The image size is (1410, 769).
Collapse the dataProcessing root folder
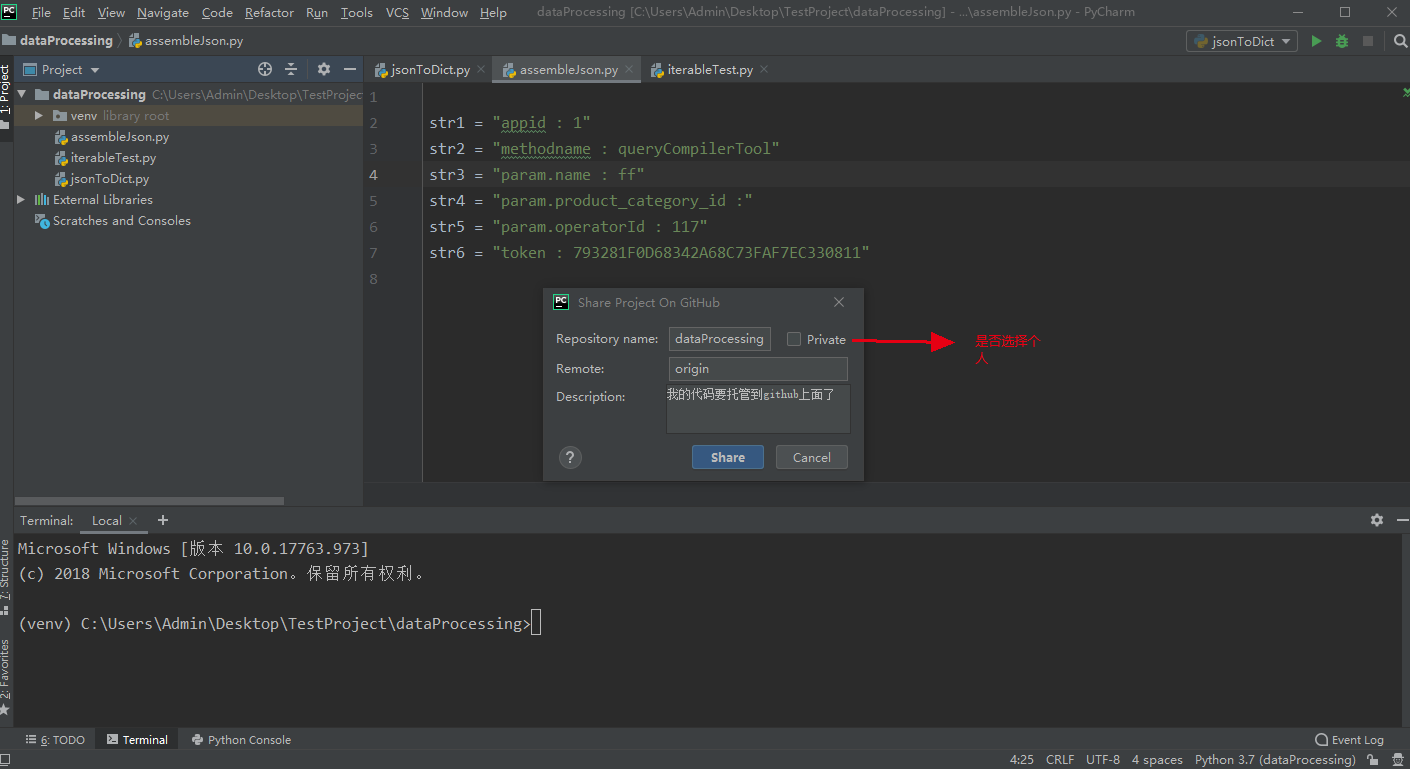(x=22, y=94)
